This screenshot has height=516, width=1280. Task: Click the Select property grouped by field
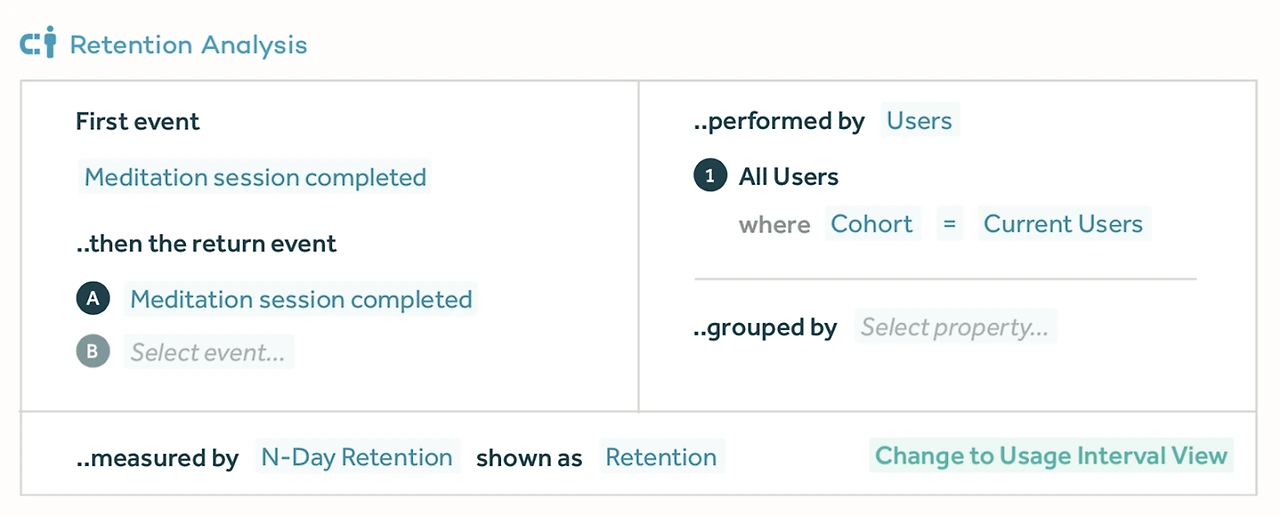click(954, 327)
